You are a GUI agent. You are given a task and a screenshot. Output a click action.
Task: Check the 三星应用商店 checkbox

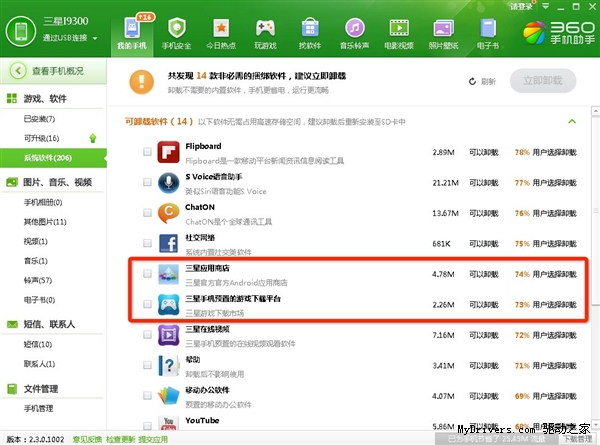tap(147, 274)
